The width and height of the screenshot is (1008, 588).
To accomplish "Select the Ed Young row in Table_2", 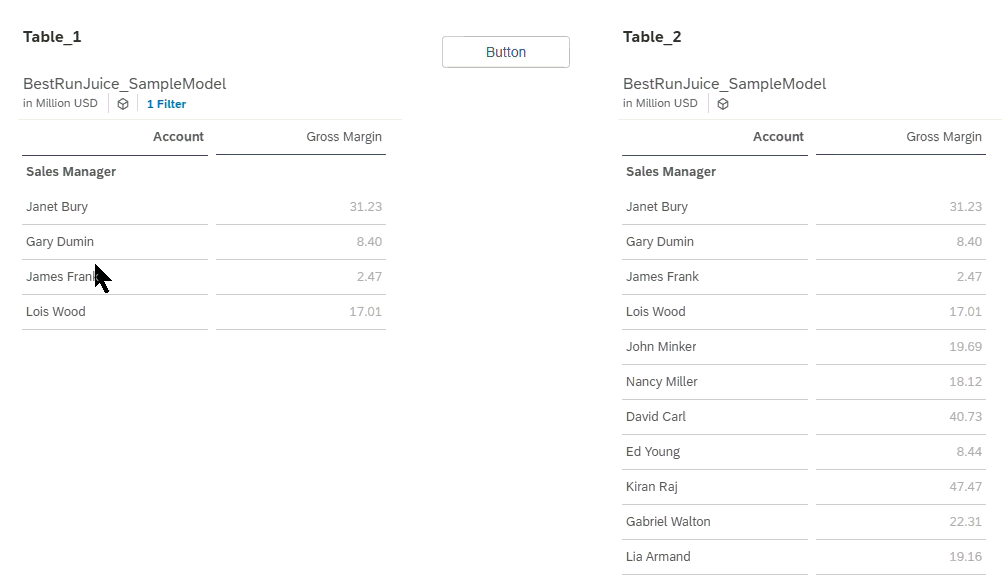I will [x=652, y=451].
